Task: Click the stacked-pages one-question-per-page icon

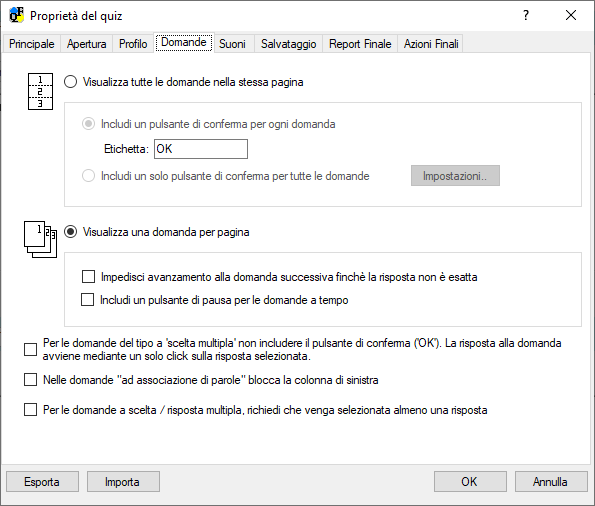Action: (x=41, y=240)
